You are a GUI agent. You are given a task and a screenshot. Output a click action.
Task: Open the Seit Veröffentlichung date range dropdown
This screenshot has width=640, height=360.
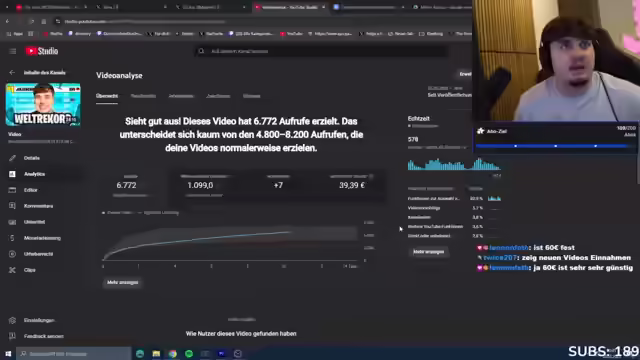click(449, 92)
